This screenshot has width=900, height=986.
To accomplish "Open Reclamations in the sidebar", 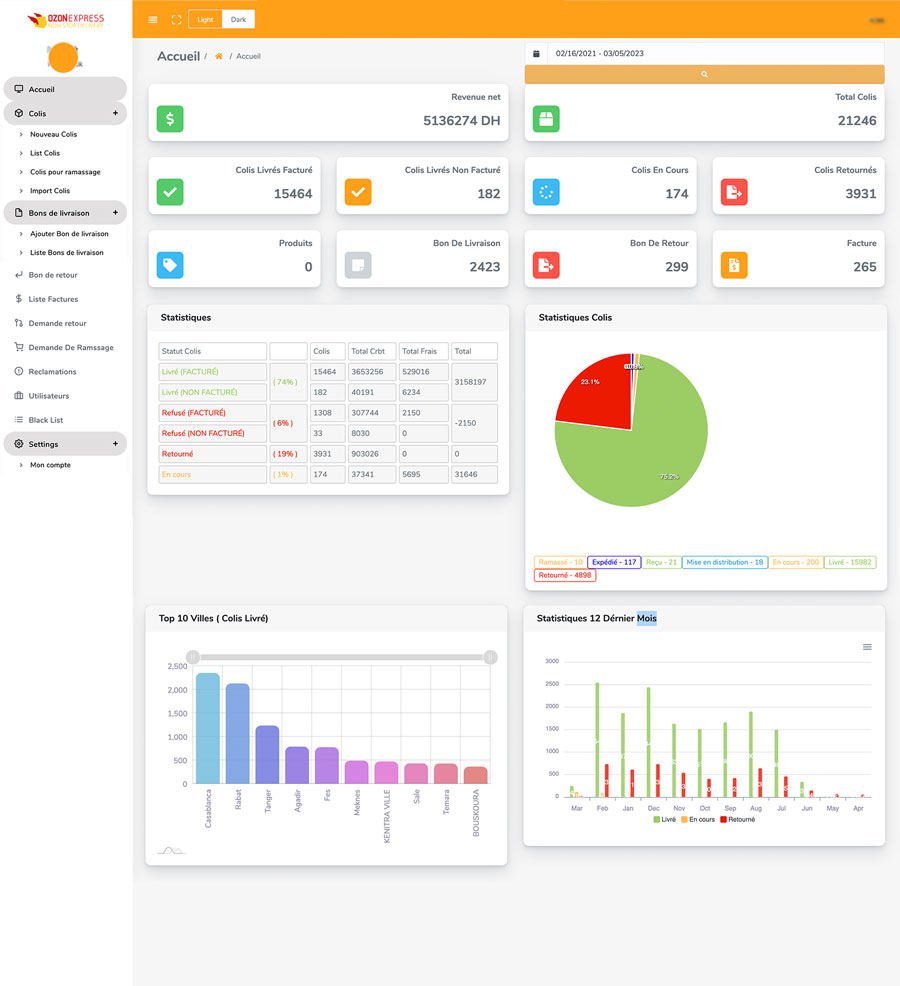I will point(52,371).
